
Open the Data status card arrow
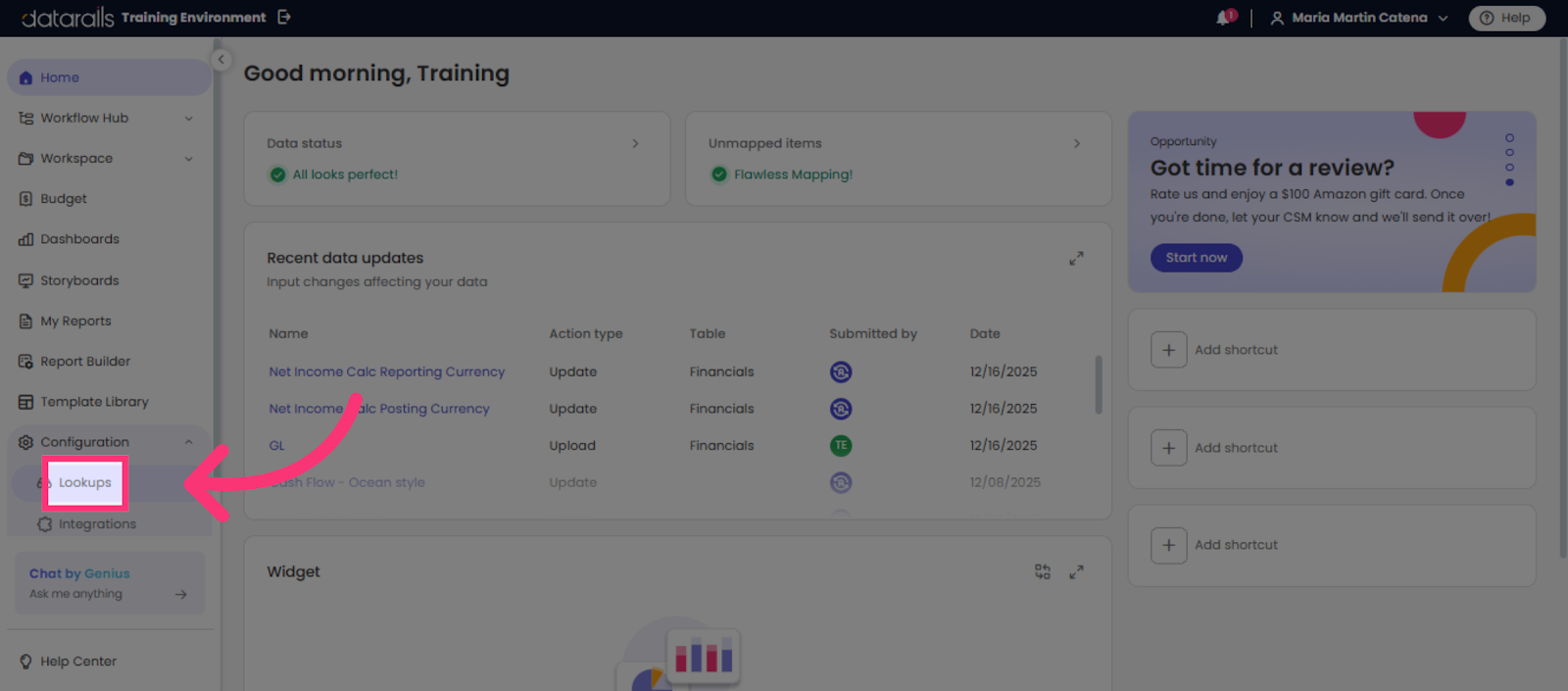click(x=635, y=143)
